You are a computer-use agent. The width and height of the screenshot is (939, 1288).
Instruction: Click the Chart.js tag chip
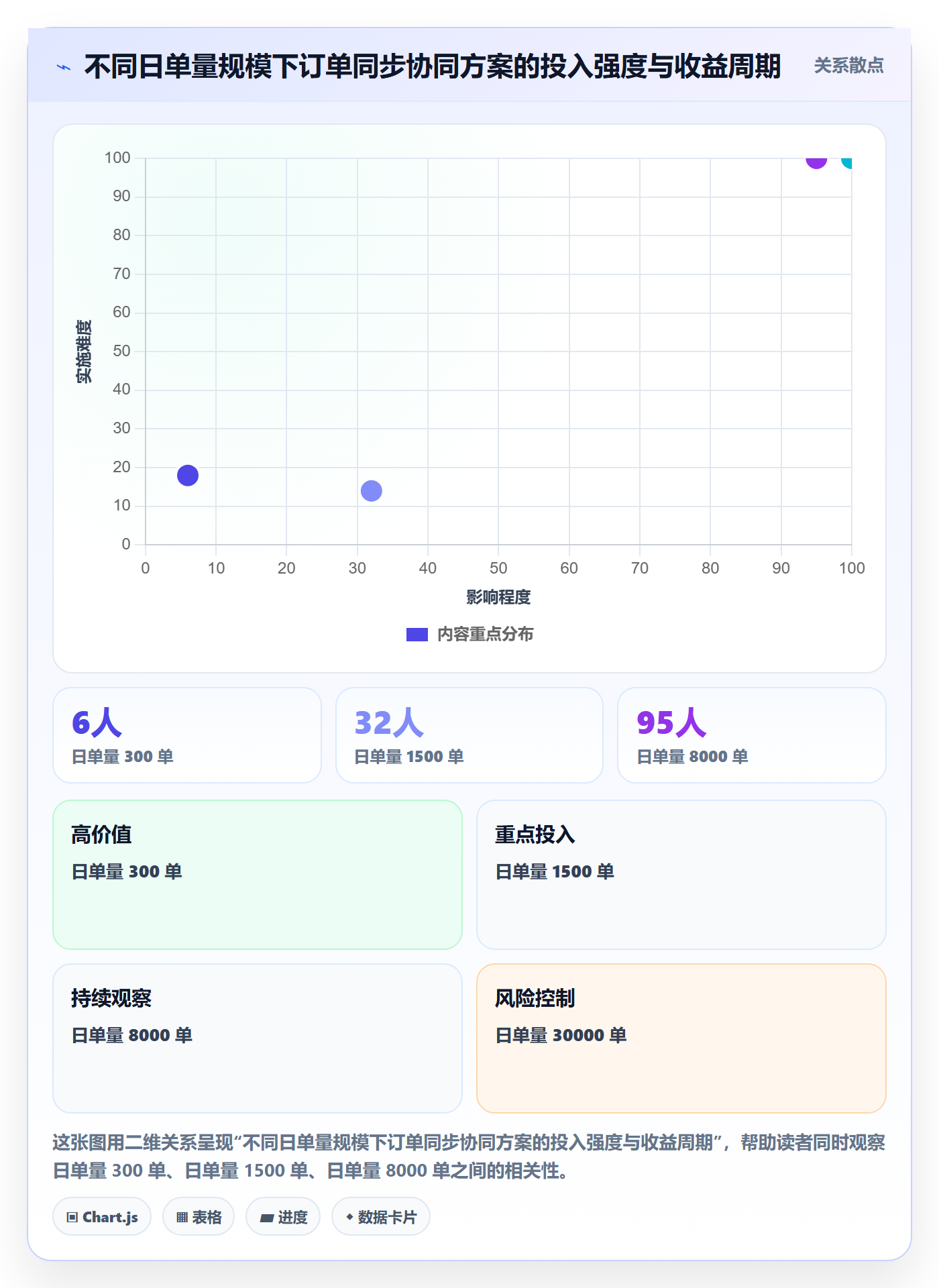pyautogui.click(x=102, y=1217)
